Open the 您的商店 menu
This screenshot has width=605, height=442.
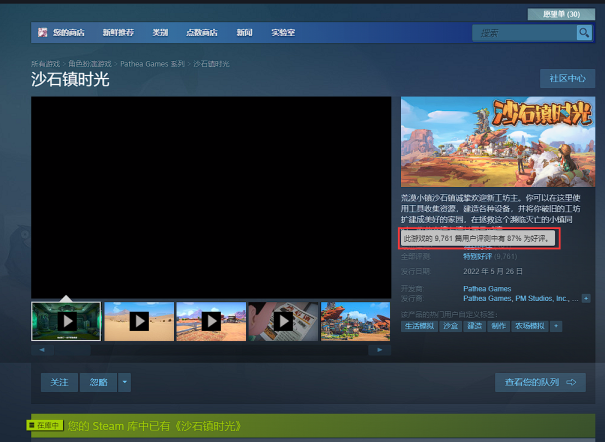68,33
